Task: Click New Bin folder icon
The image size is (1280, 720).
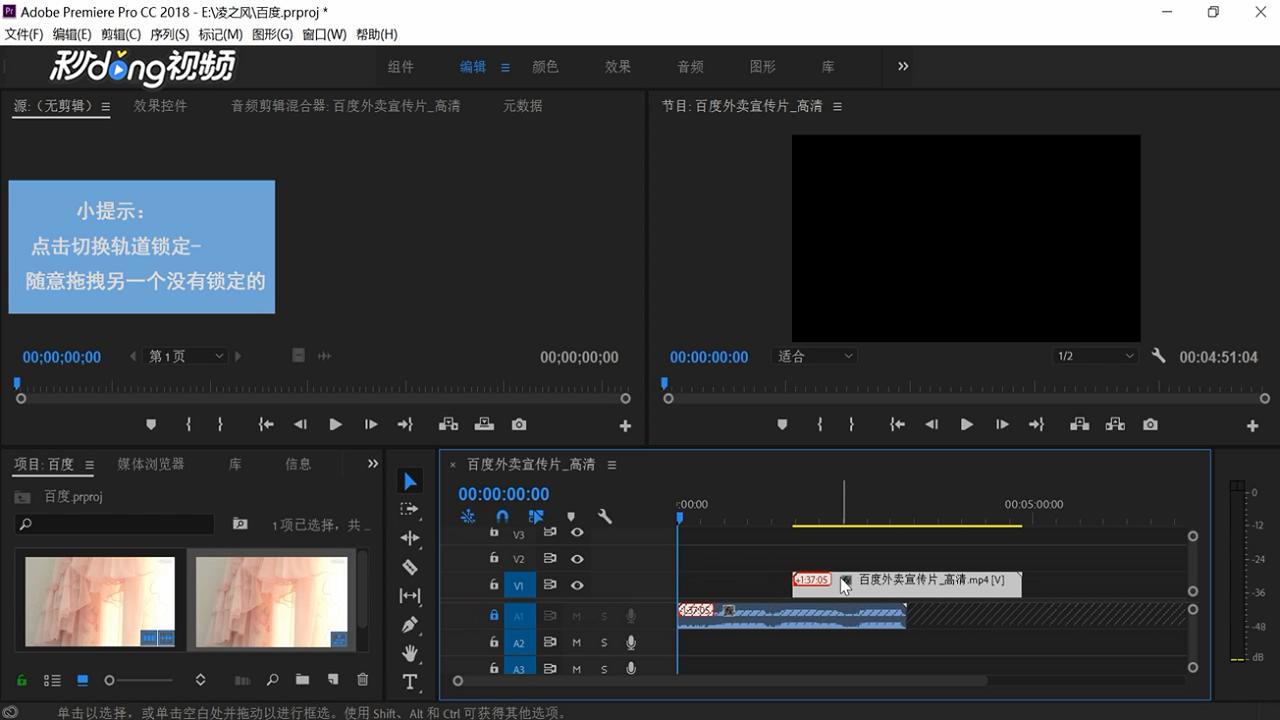Action: pyautogui.click(x=302, y=680)
